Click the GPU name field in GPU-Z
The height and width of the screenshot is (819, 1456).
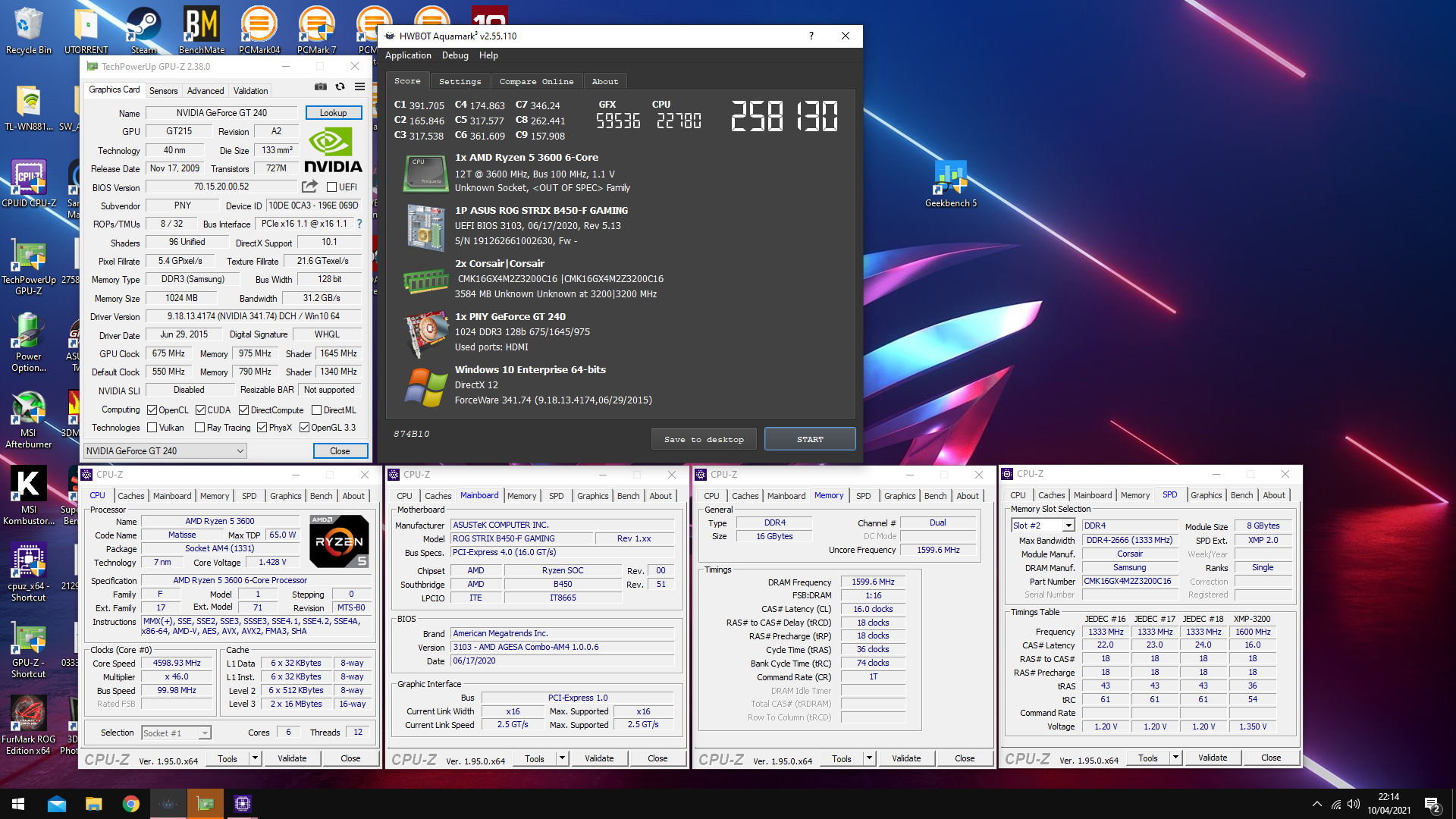(x=222, y=113)
